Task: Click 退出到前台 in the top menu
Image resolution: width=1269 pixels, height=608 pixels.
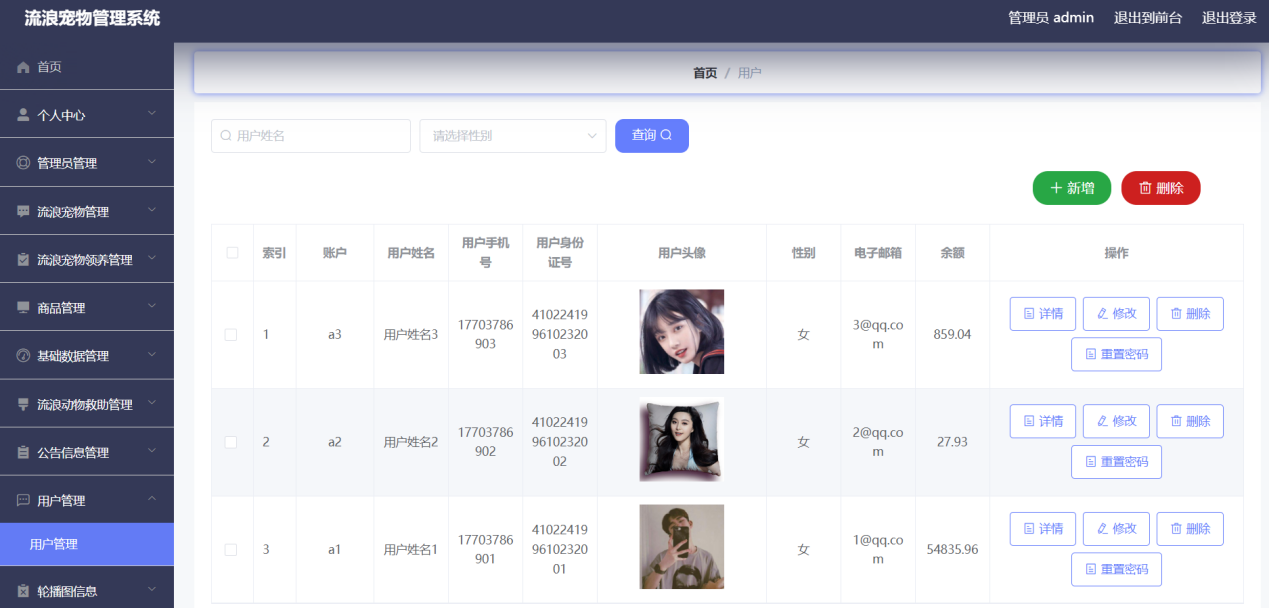Action: pos(1147,17)
